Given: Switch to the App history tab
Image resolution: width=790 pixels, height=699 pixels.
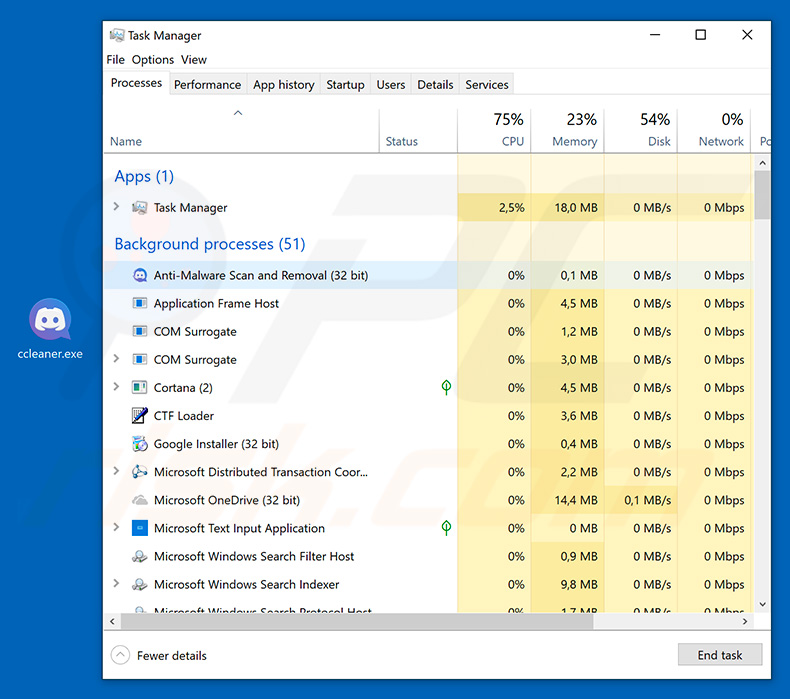Looking at the screenshot, I should (x=284, y=85).
